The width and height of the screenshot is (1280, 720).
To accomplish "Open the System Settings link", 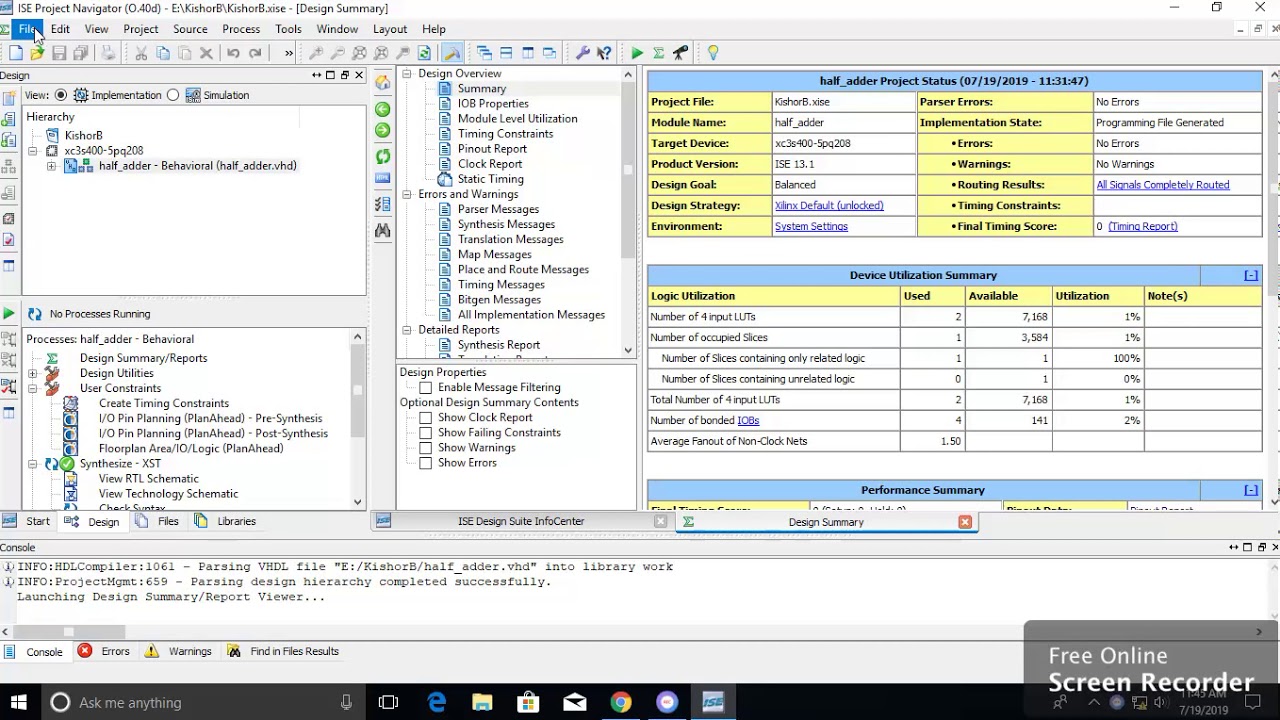I will [x=811, y=226].
